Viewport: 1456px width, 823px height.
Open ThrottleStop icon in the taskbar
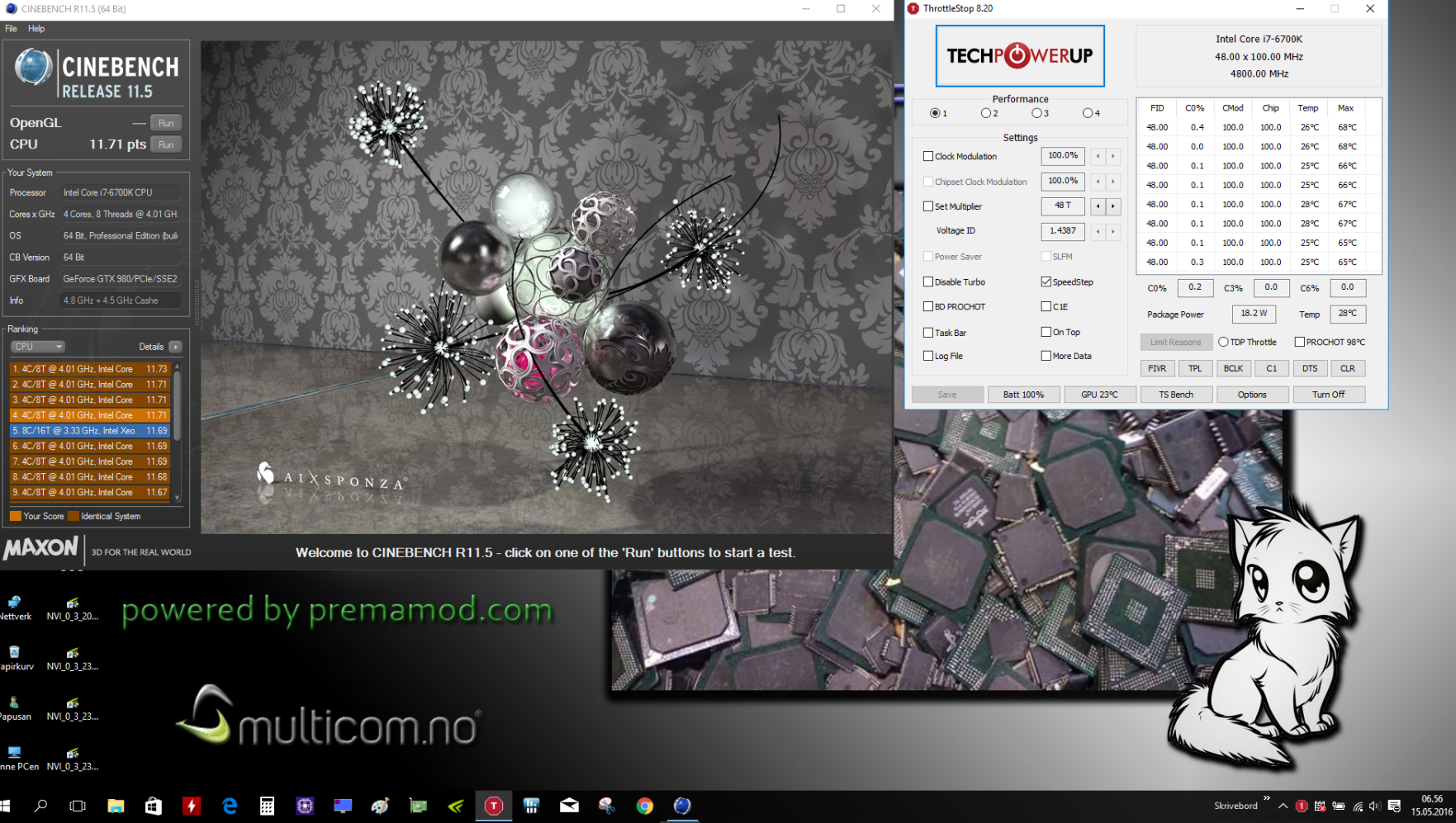pos(494,806)
